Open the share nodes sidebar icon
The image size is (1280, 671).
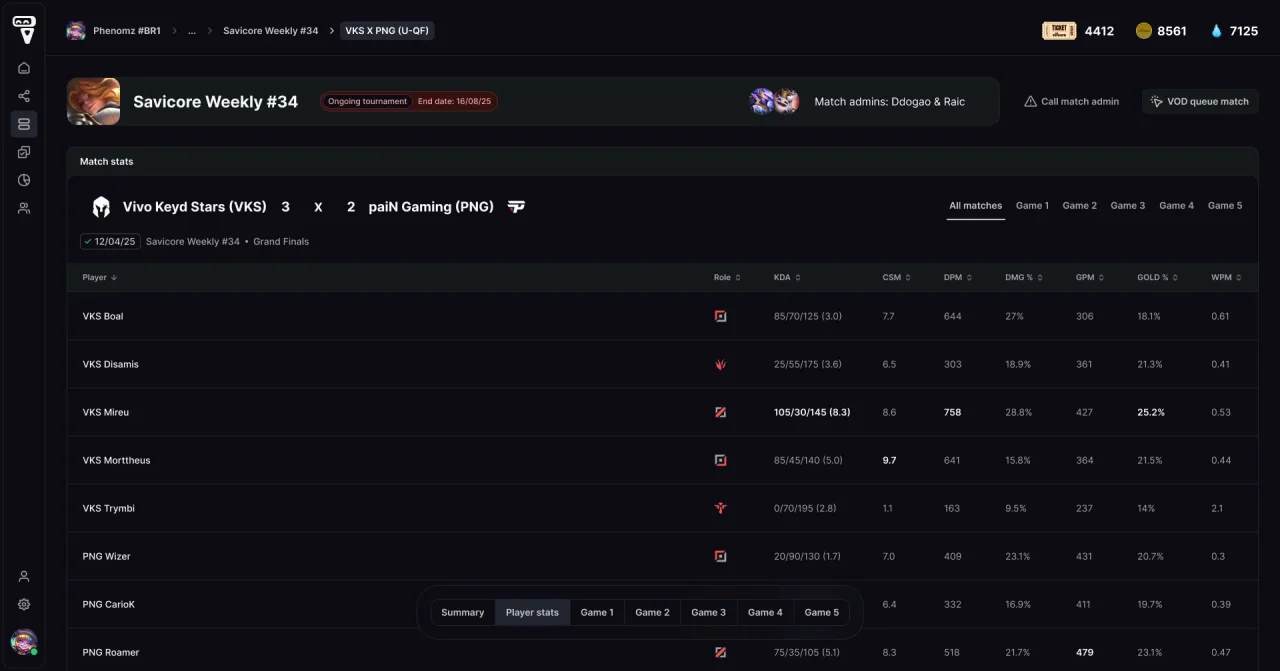24,96
